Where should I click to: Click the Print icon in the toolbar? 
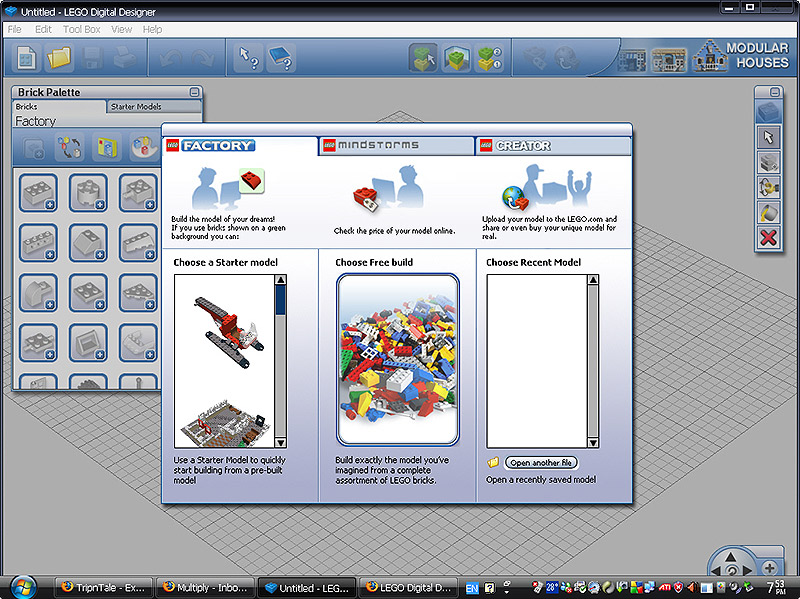pyautogui.click(x=124, y=58)
